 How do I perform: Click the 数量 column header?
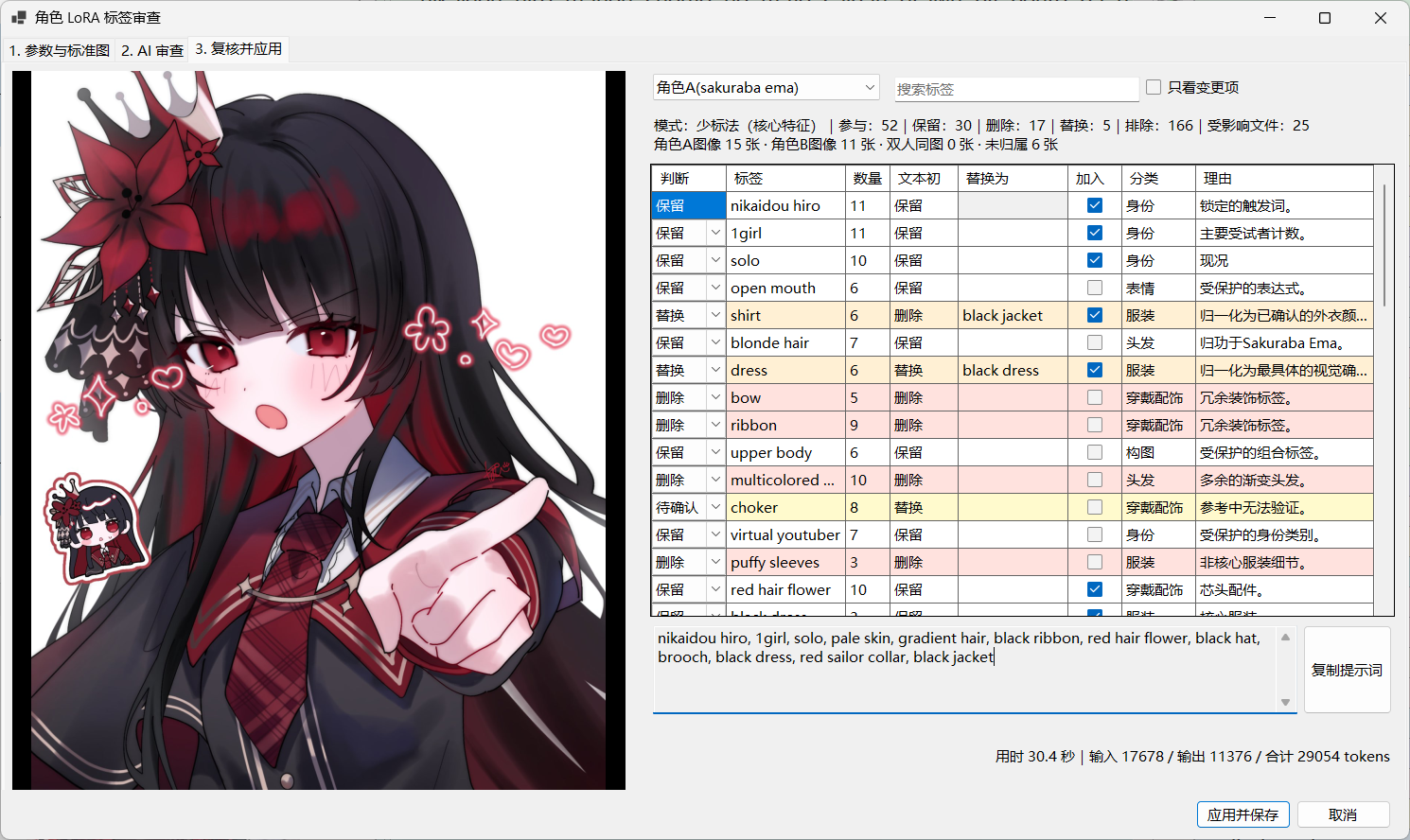coord(868,178)
